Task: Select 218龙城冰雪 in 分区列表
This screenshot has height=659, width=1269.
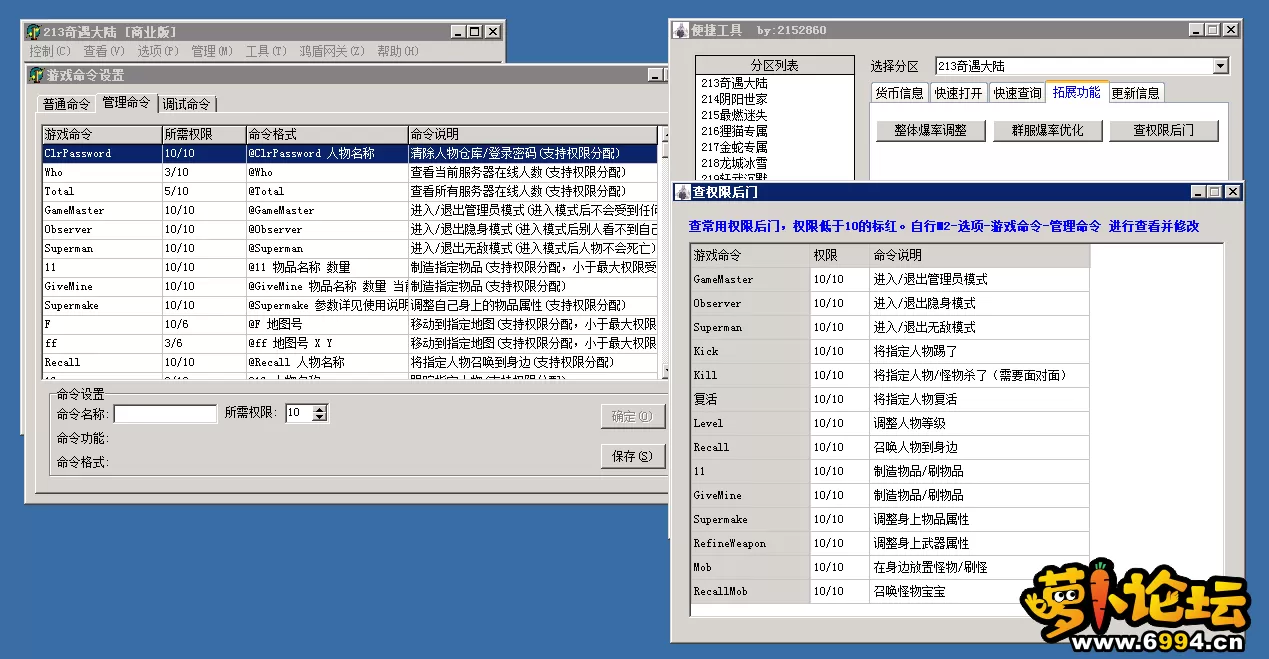Action: pyautogui.click(x=775, y=163)
